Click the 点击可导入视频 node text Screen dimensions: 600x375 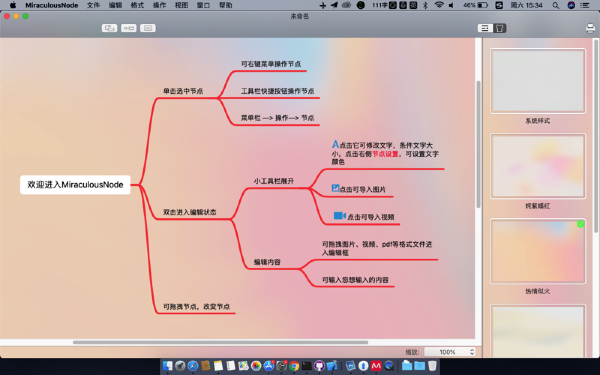370,217
